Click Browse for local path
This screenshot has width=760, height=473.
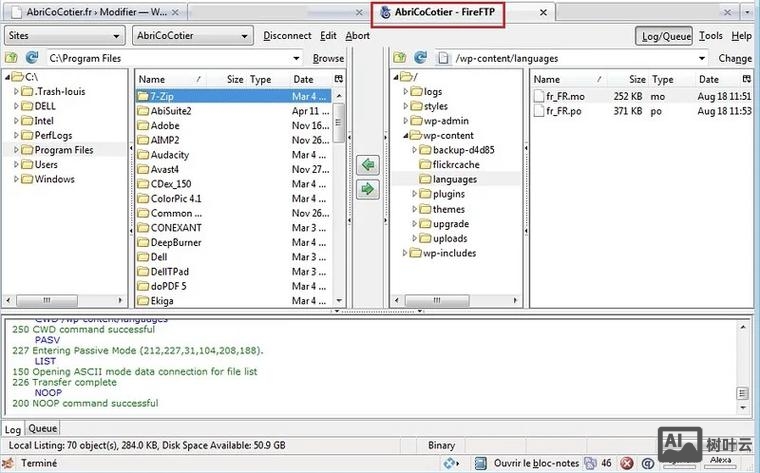(328, 59)
